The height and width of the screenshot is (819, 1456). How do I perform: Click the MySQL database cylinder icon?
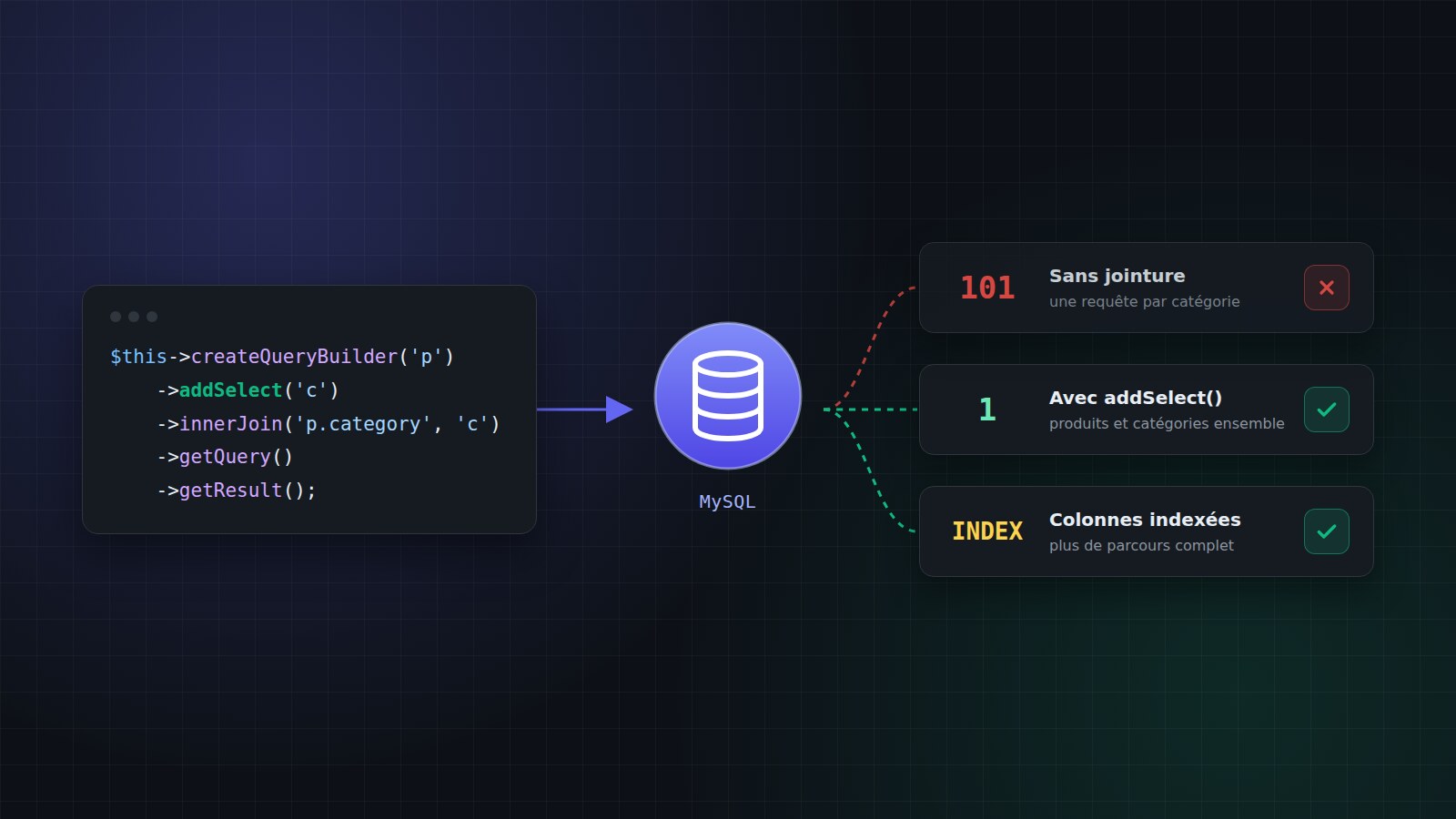click(727, 396)
